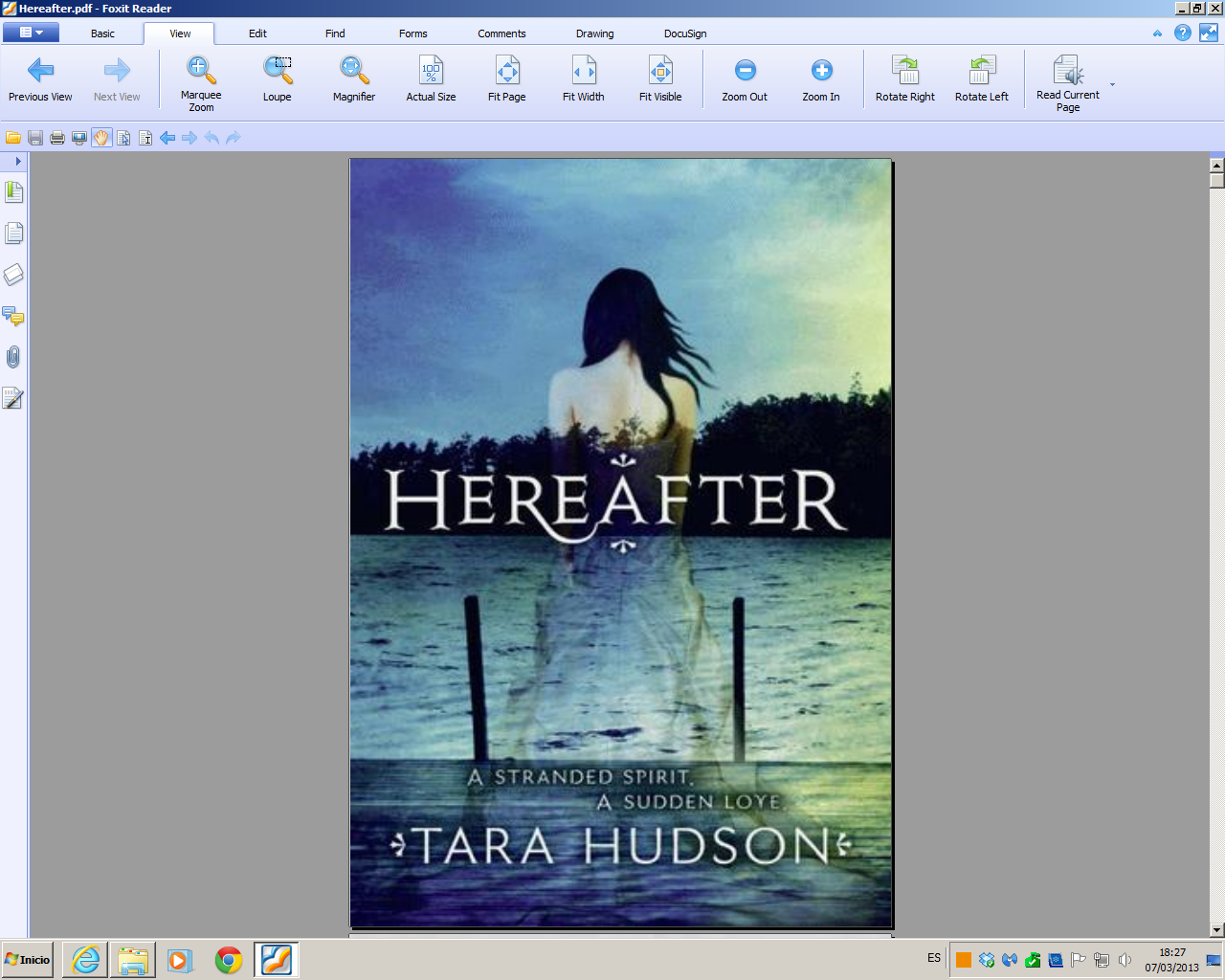This screenshot has width=1225, height=980.
Task: Collapse the ribbon with the up arrow
Action: coord(1157,33)
